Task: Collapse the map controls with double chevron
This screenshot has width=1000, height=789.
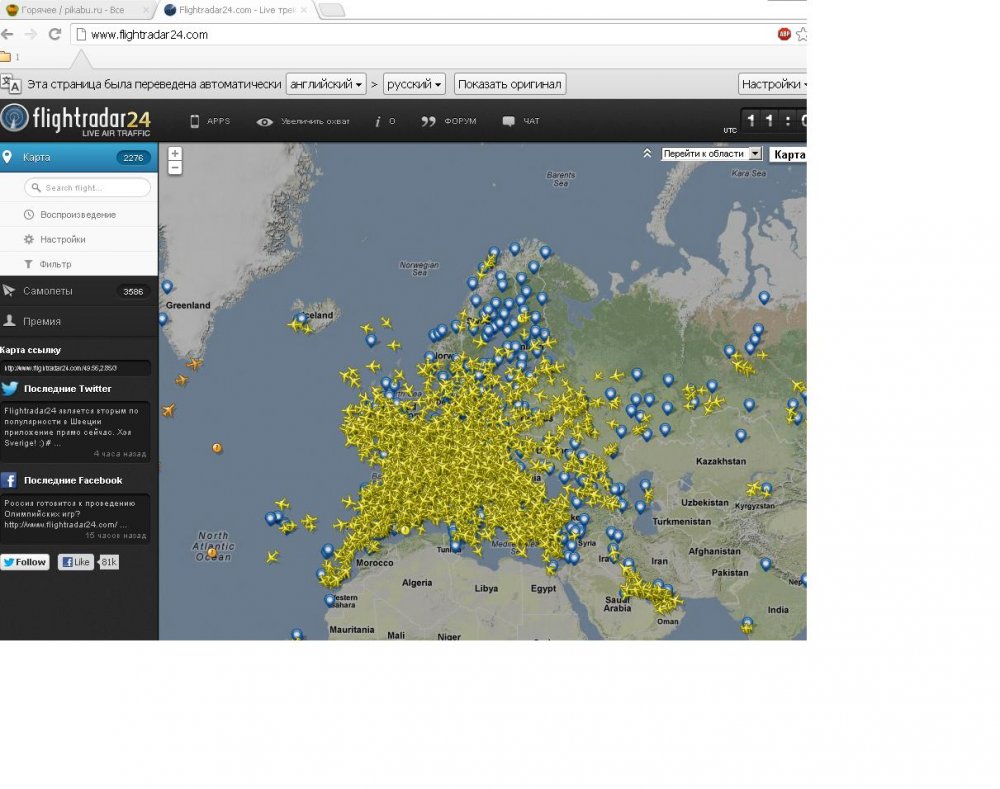Action: pyautogui.click(x=647, y=154)
